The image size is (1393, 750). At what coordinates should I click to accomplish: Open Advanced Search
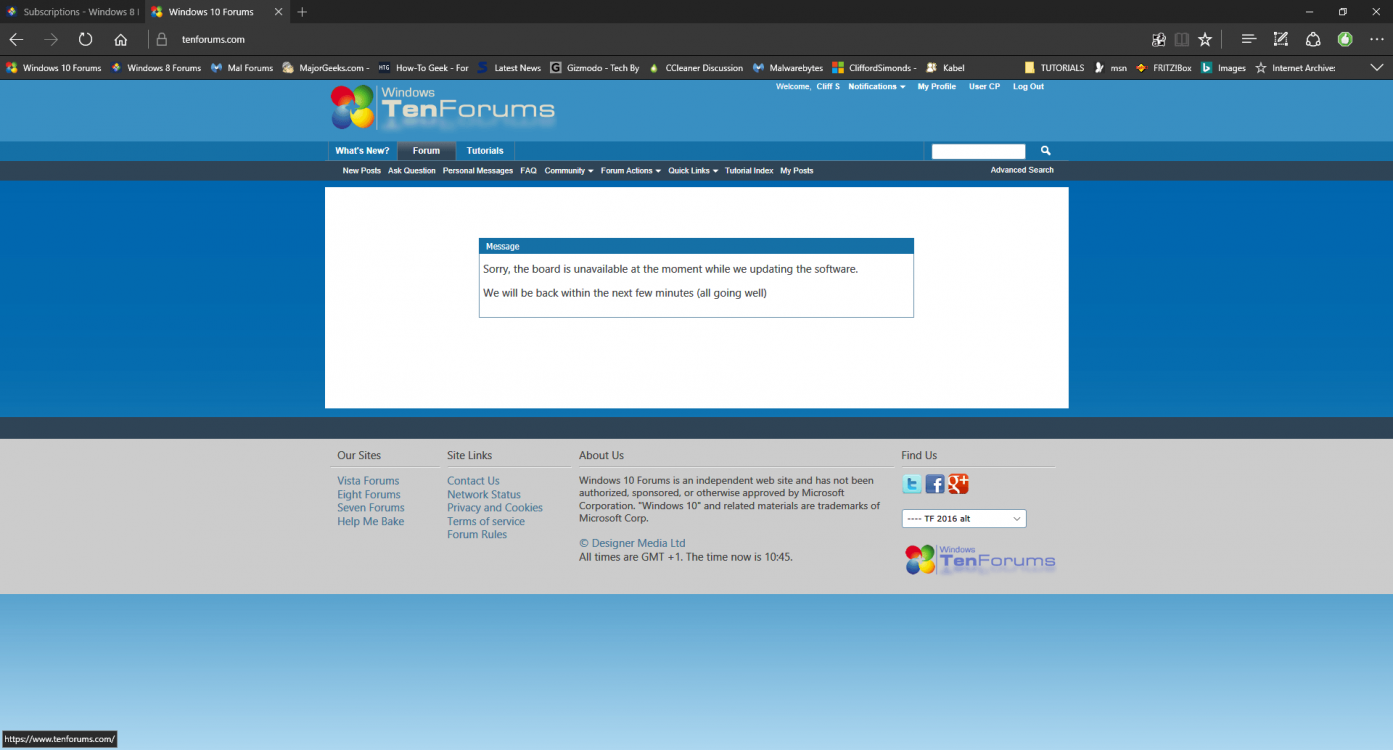[x=1022, y=170]
